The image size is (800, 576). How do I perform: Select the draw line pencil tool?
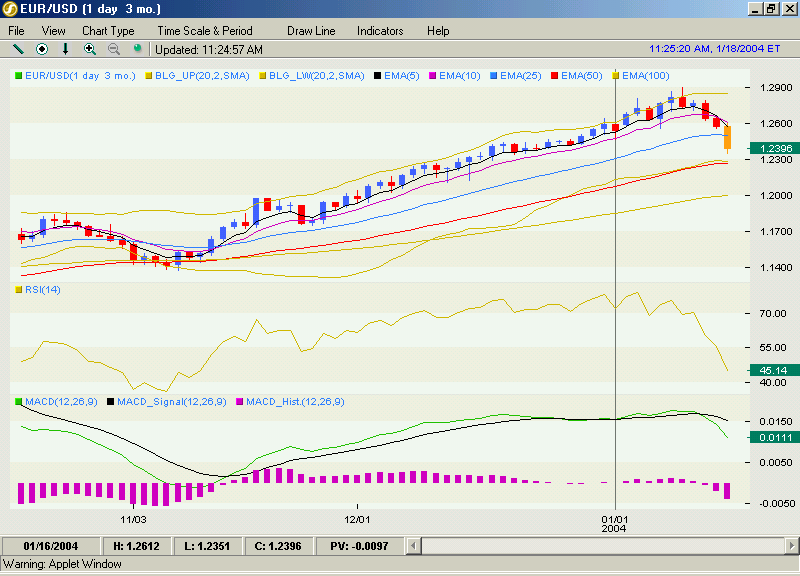18,49
